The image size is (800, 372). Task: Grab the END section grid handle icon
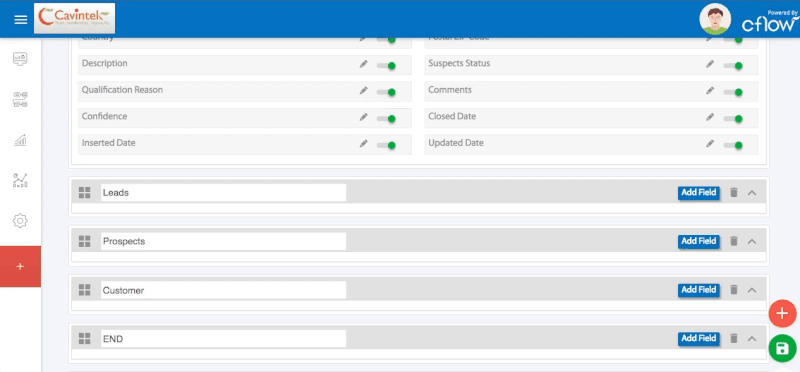coord(84,338)
